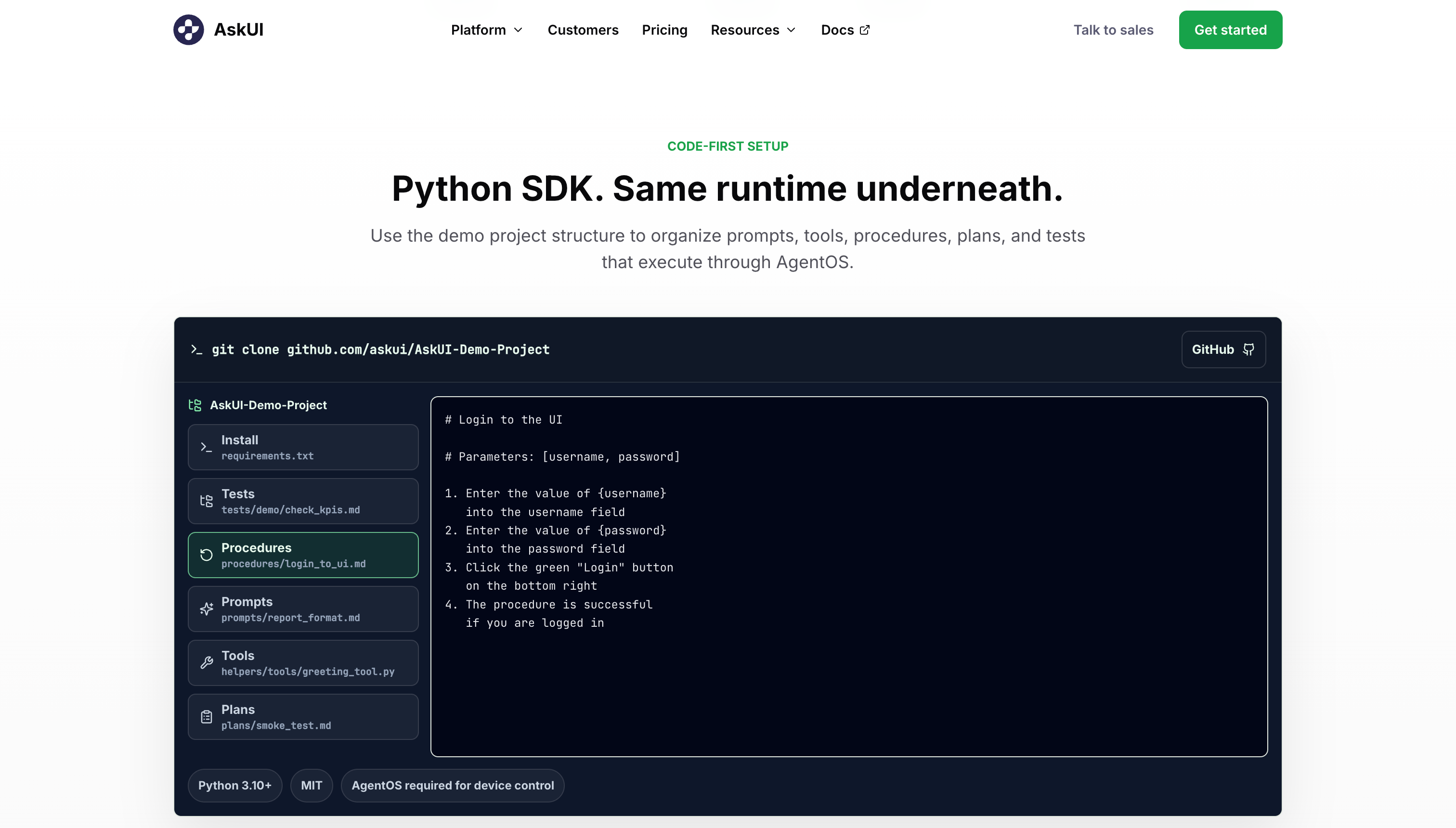Screen dimensions: 1456x828
Task: Select the Tools greeting_tool.py tab
Action: pos(303,662)
